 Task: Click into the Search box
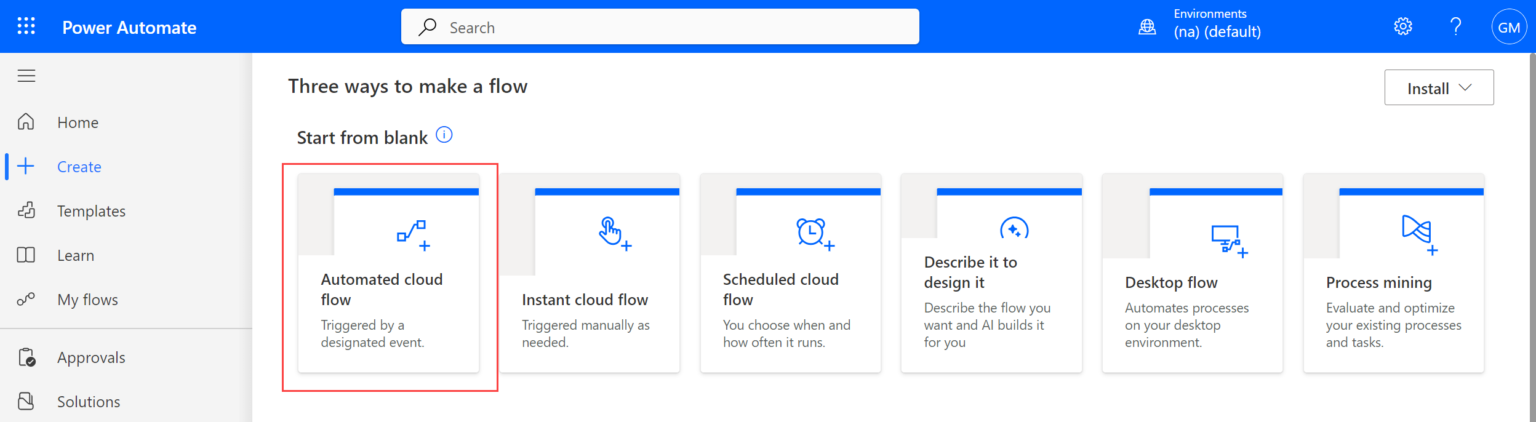(660, 27)
